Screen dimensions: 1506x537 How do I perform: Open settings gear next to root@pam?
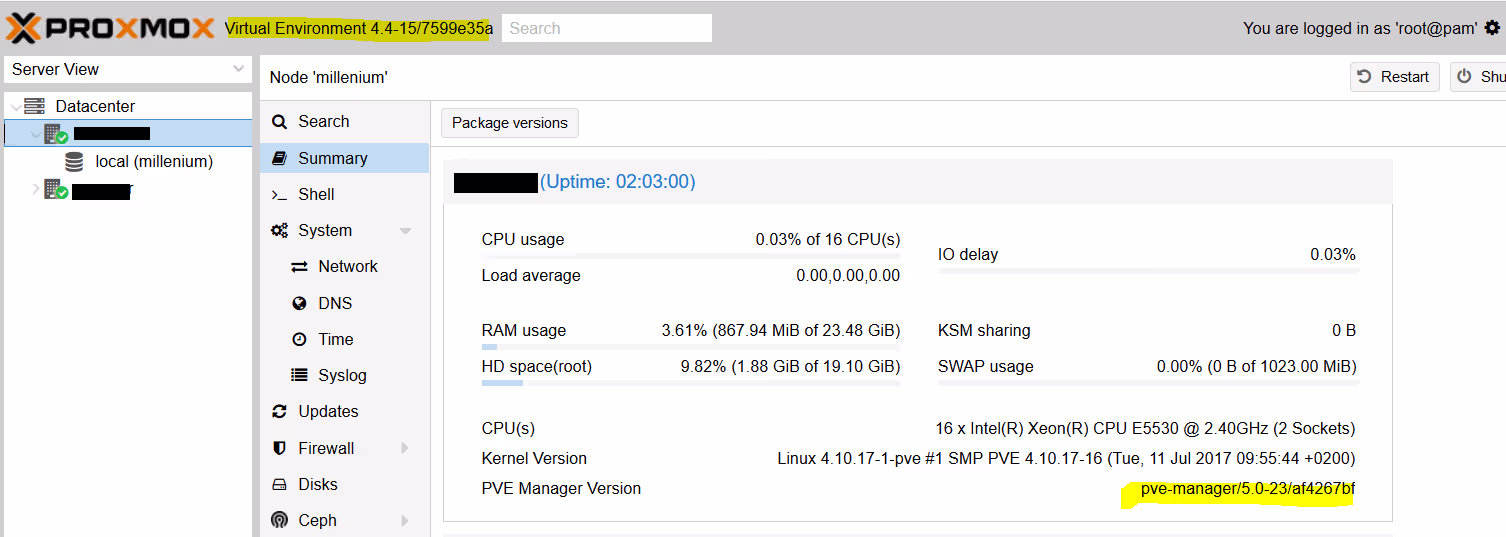1492,28
